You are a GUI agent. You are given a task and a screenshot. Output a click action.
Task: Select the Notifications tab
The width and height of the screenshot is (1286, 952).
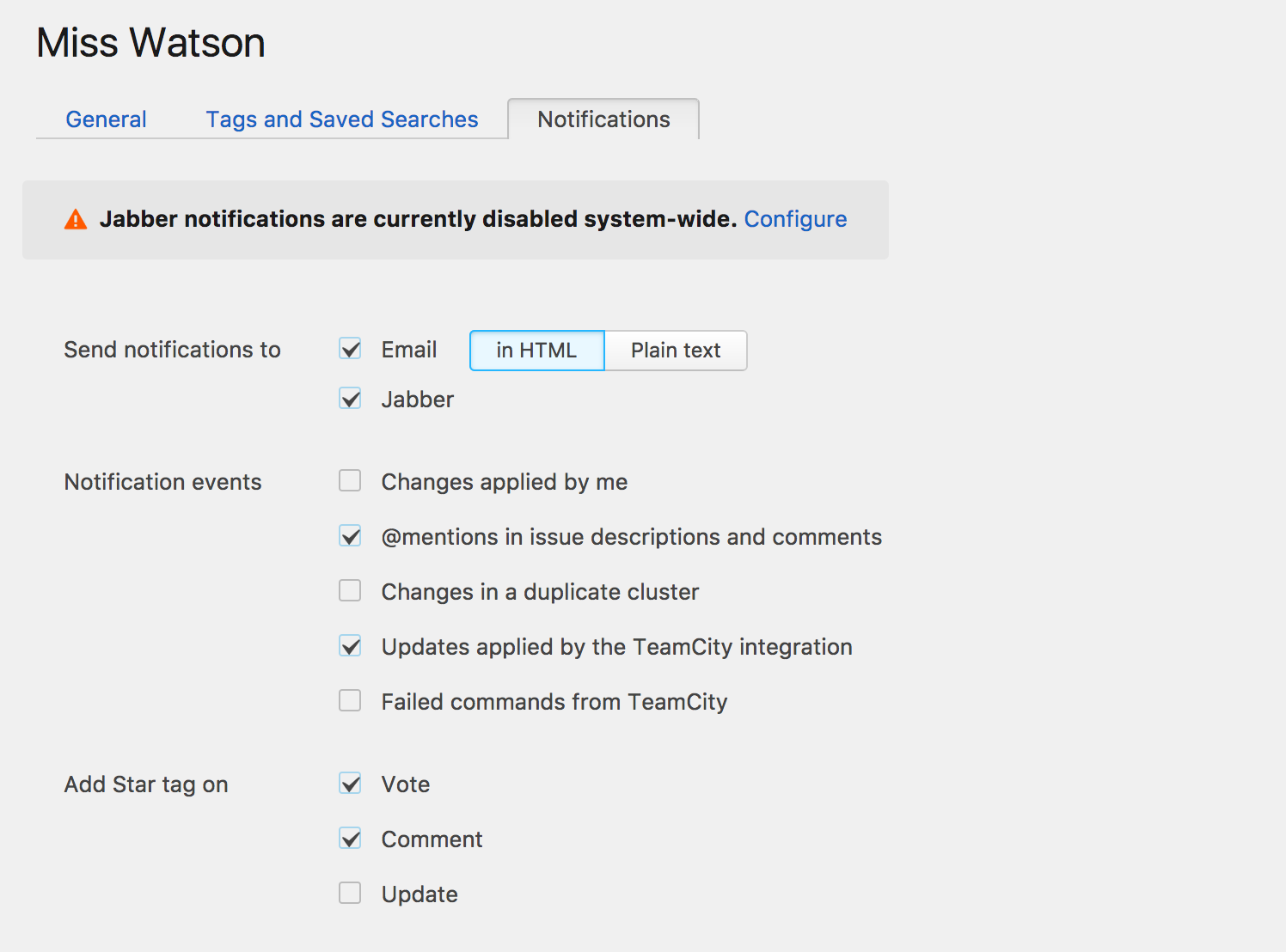click(x=603, y=119)
